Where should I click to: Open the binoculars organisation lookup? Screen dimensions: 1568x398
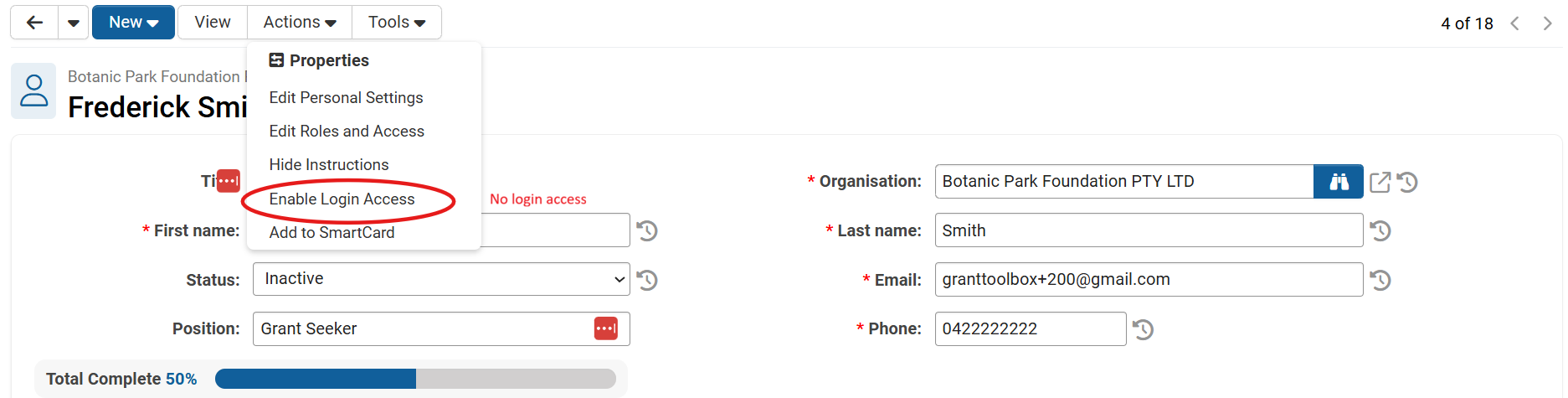(1338, 182)
